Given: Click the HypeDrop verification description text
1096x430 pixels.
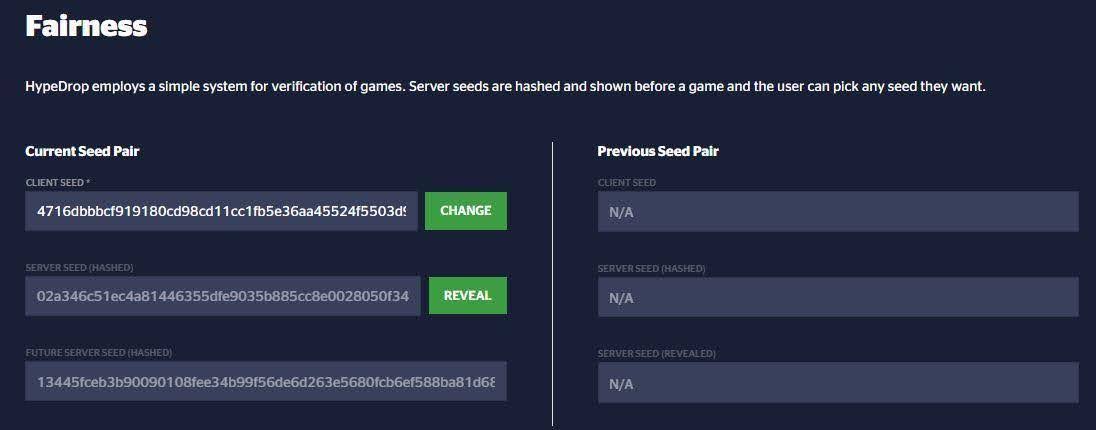Looking at the screenshot, I should (505, 87).
